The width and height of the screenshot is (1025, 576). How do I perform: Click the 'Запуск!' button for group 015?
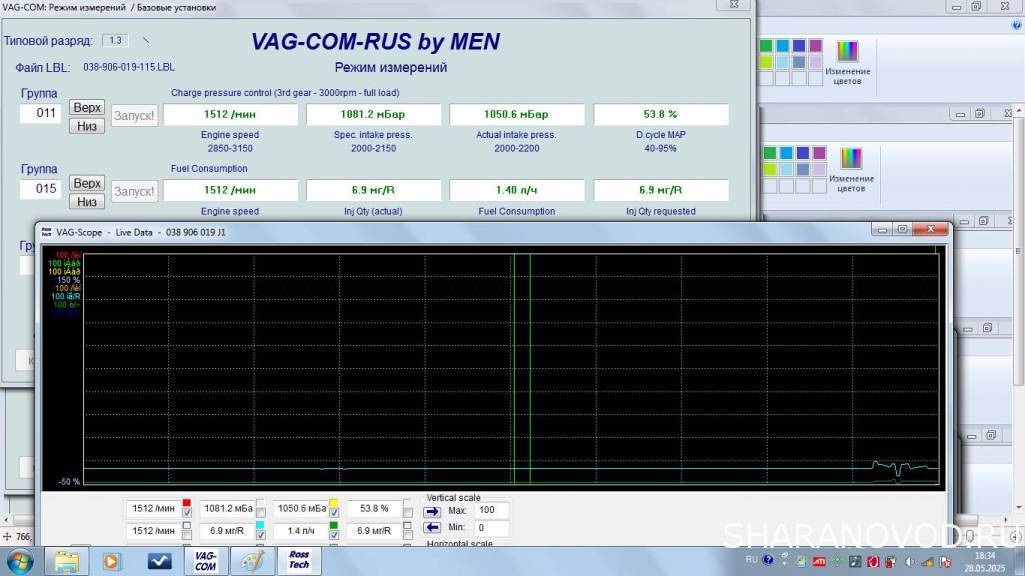134,191
